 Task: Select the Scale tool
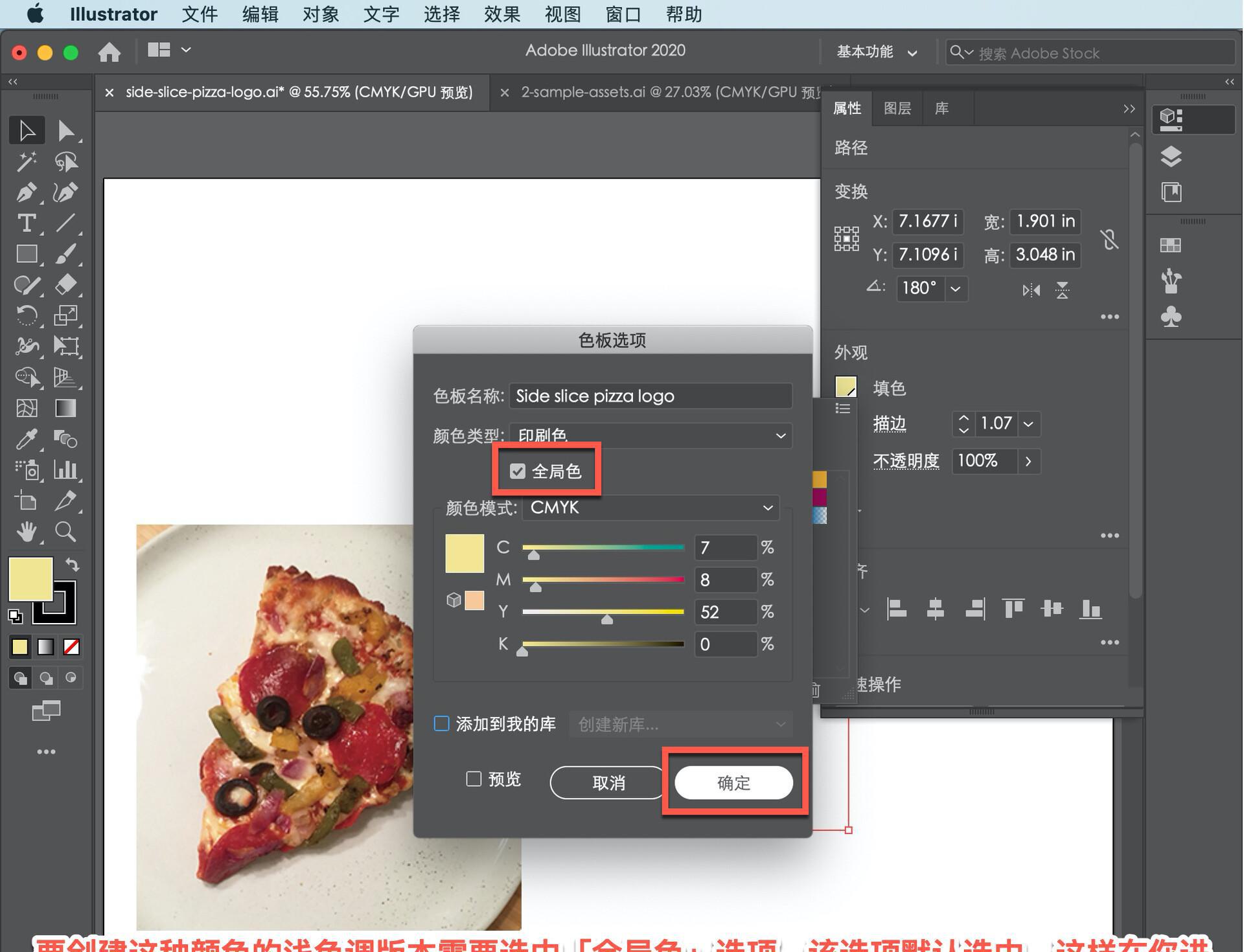pos(65,315)
